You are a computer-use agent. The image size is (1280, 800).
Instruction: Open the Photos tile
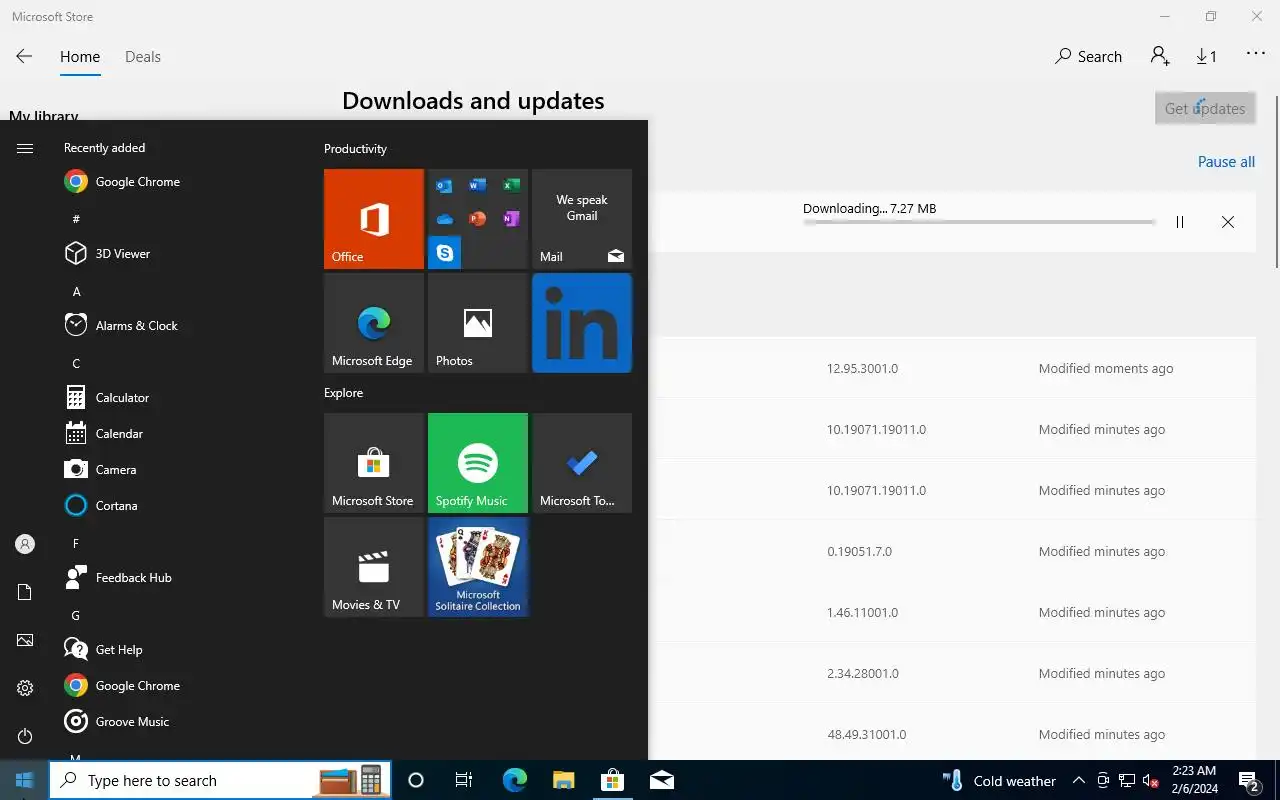point(478,323)
